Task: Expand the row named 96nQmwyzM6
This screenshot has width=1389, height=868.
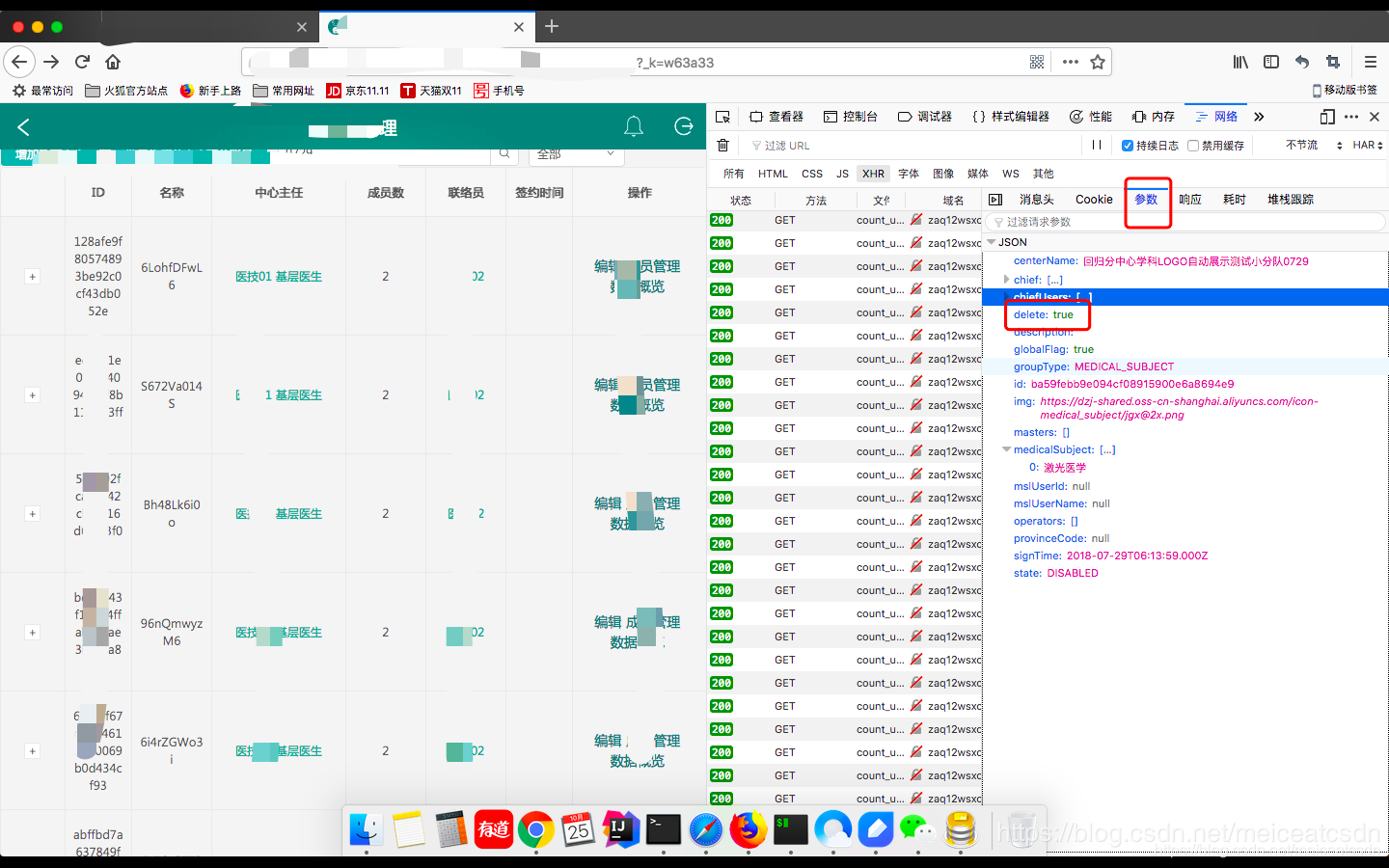Action: point(32,633)
